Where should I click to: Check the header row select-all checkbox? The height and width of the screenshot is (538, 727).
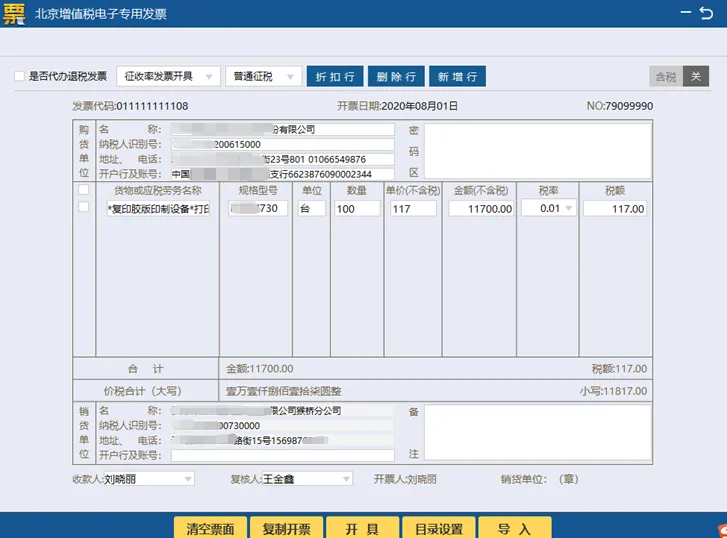[x=83, y=189]
